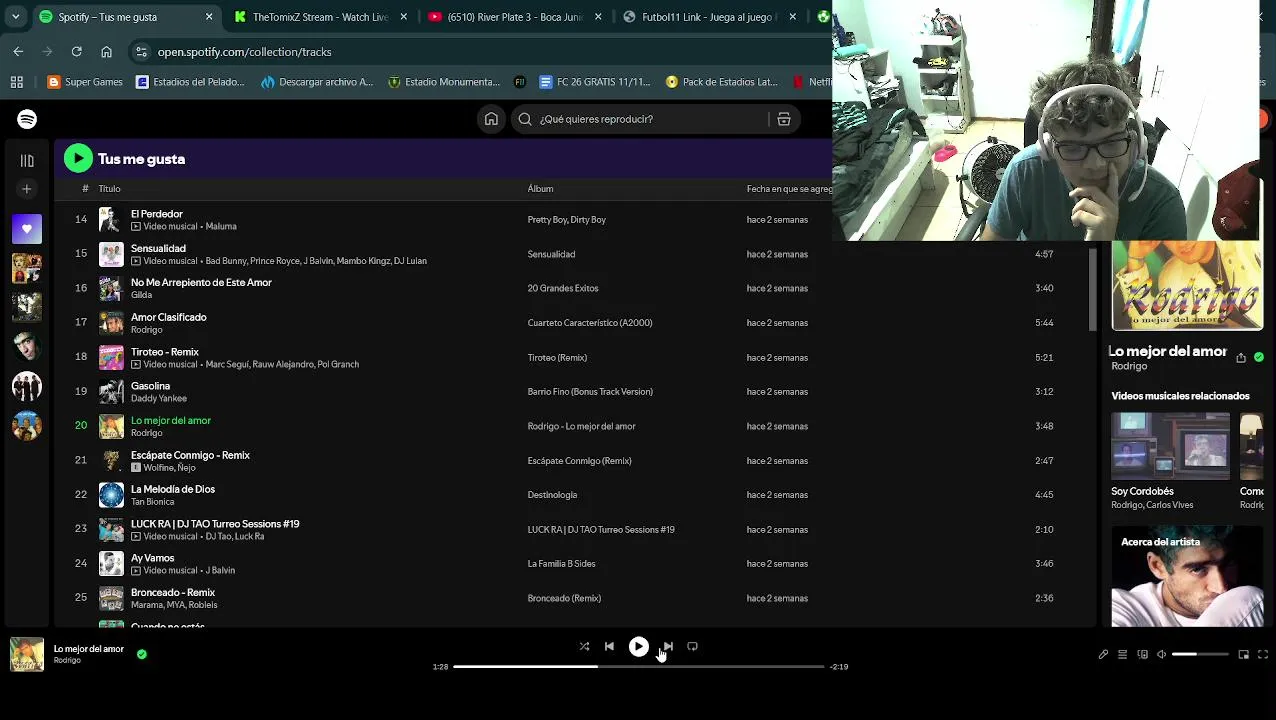Click the browser home icon beside reload
This screenshot has height=720, width=1276.
106,52
